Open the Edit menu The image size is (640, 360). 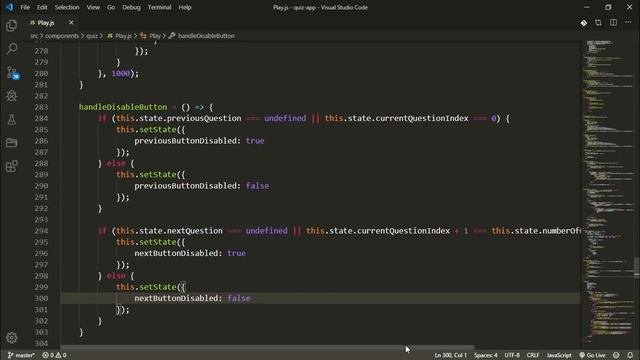(x=42, y=7)
